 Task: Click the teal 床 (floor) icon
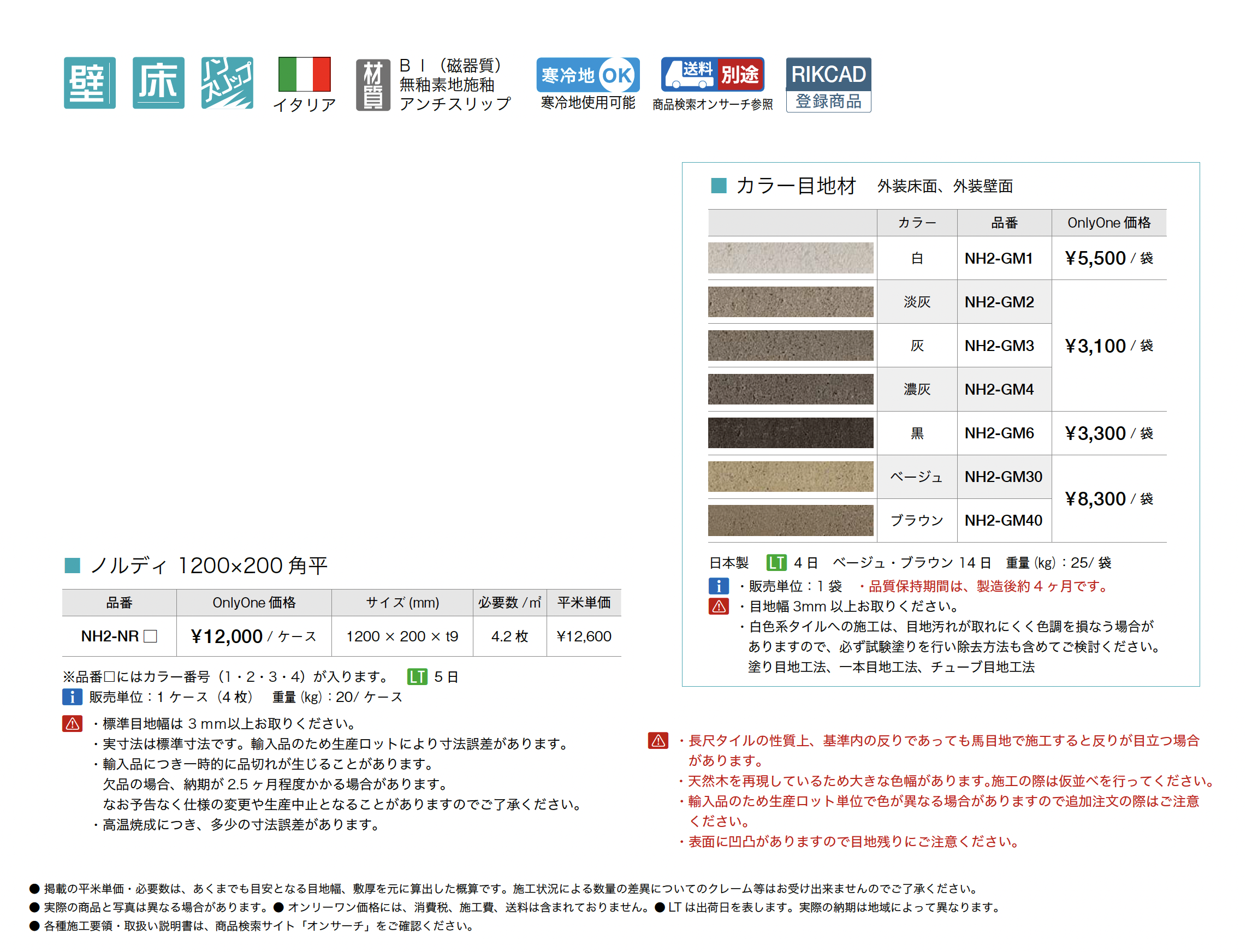tap(158, 83)
